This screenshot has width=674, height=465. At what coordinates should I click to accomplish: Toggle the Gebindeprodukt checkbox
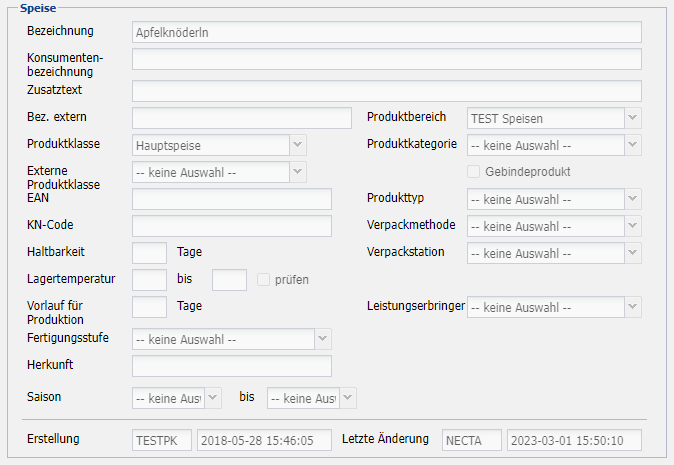tap(475, 172)
